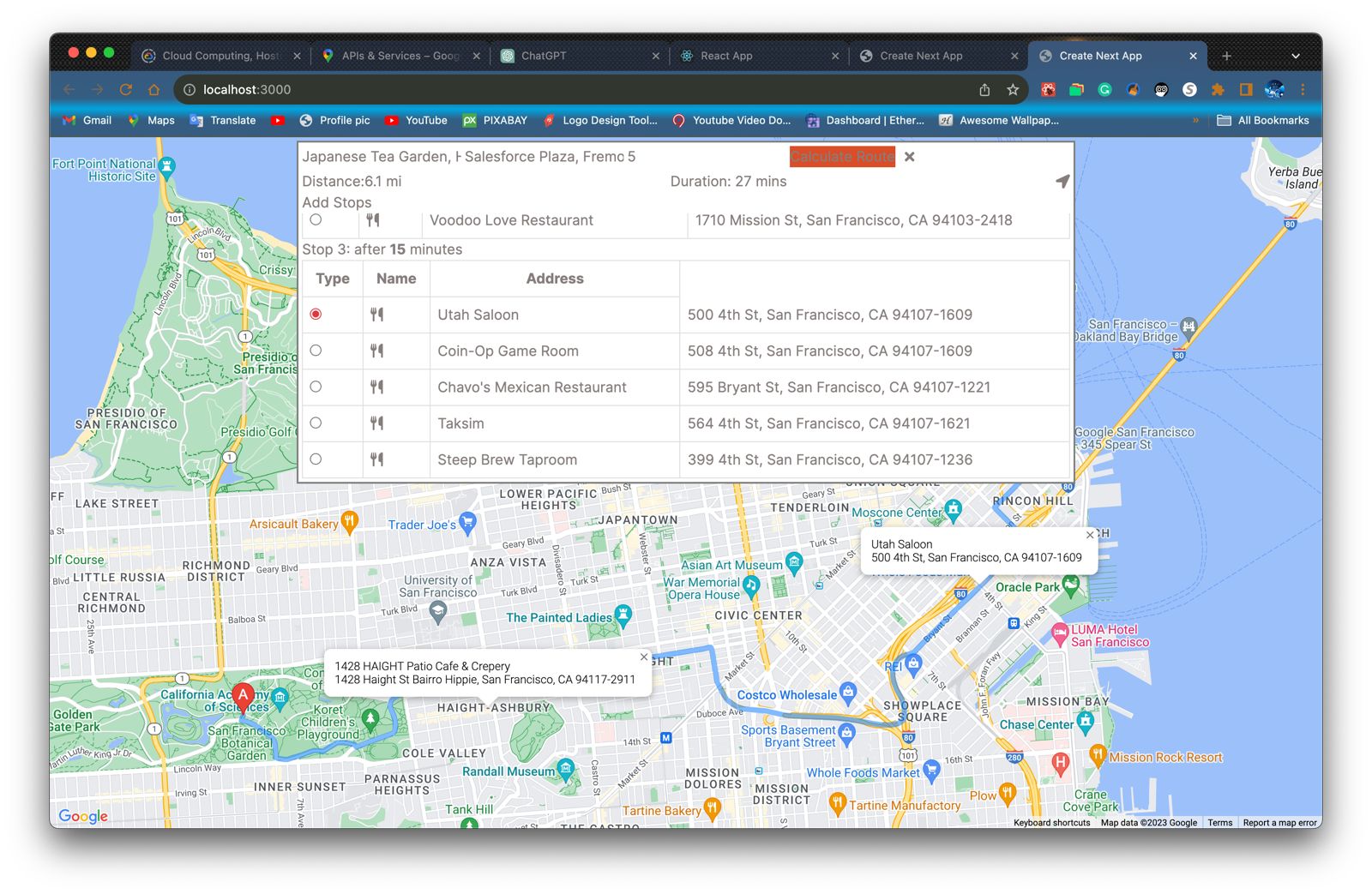This screenshot has height=894, width=1372.
Task: Switch to the ChatGPT tab
Action: pos(581,56)
